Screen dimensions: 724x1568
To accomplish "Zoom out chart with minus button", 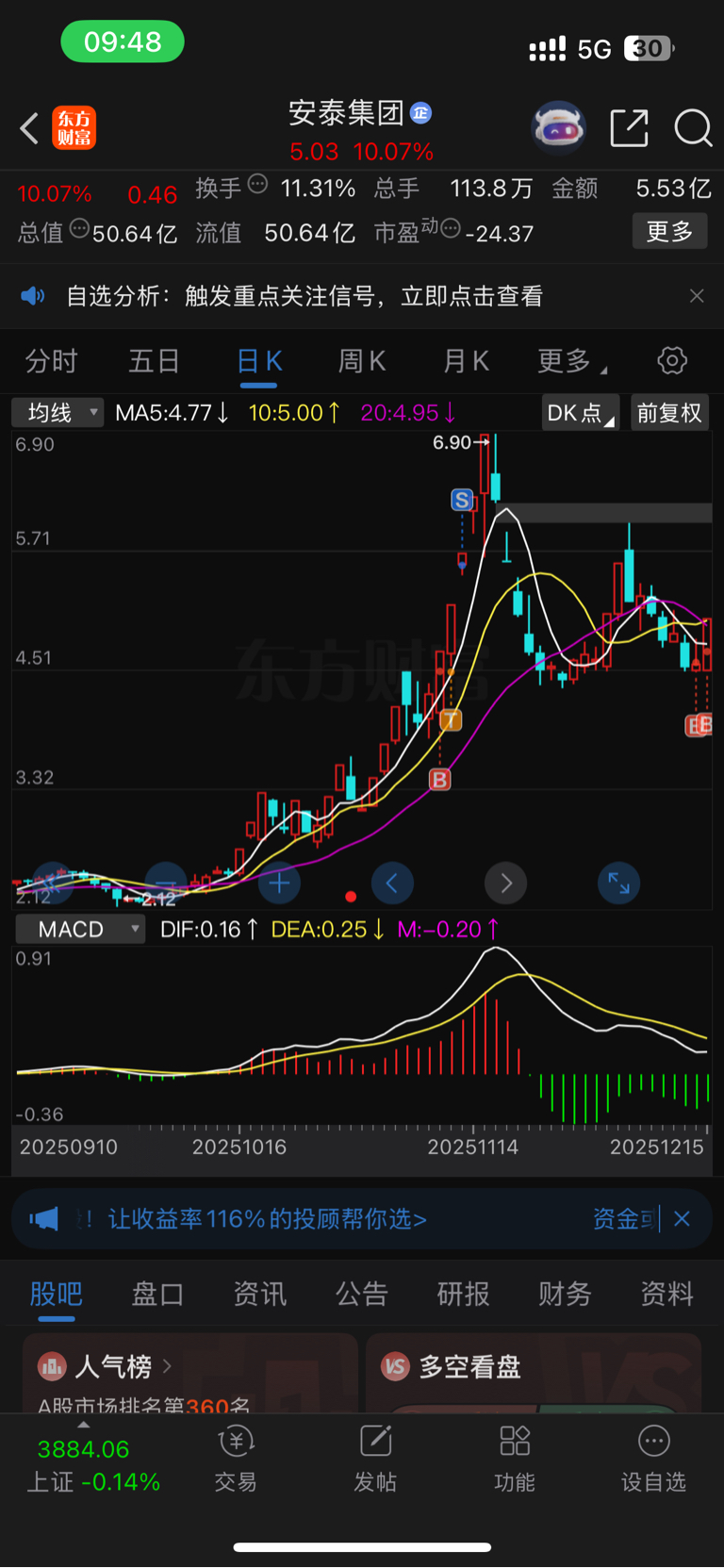I will [166, 883].
